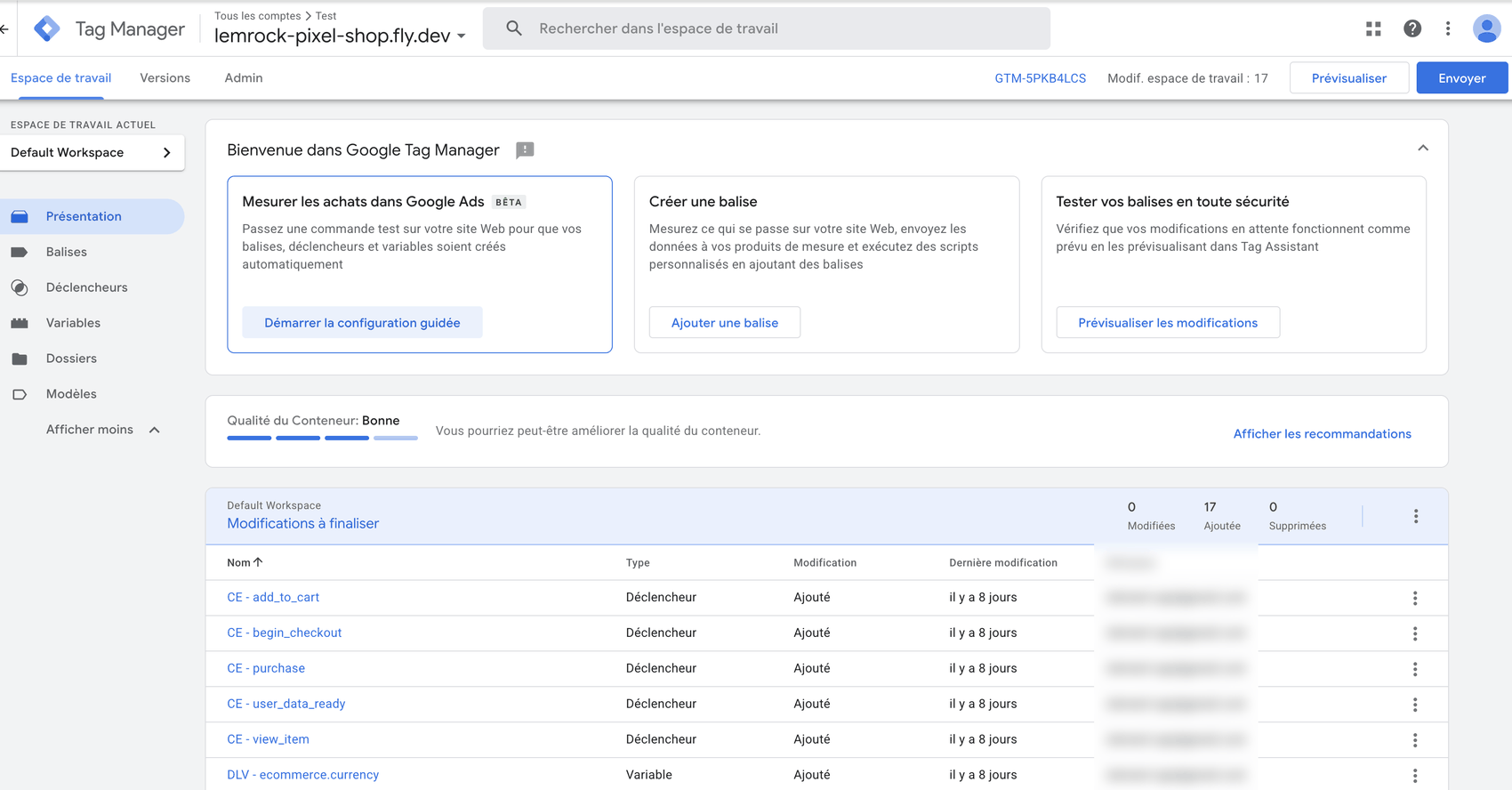Expand the Default Workspace selector
Screen dimensions: 1512x790
coord(92,152)
